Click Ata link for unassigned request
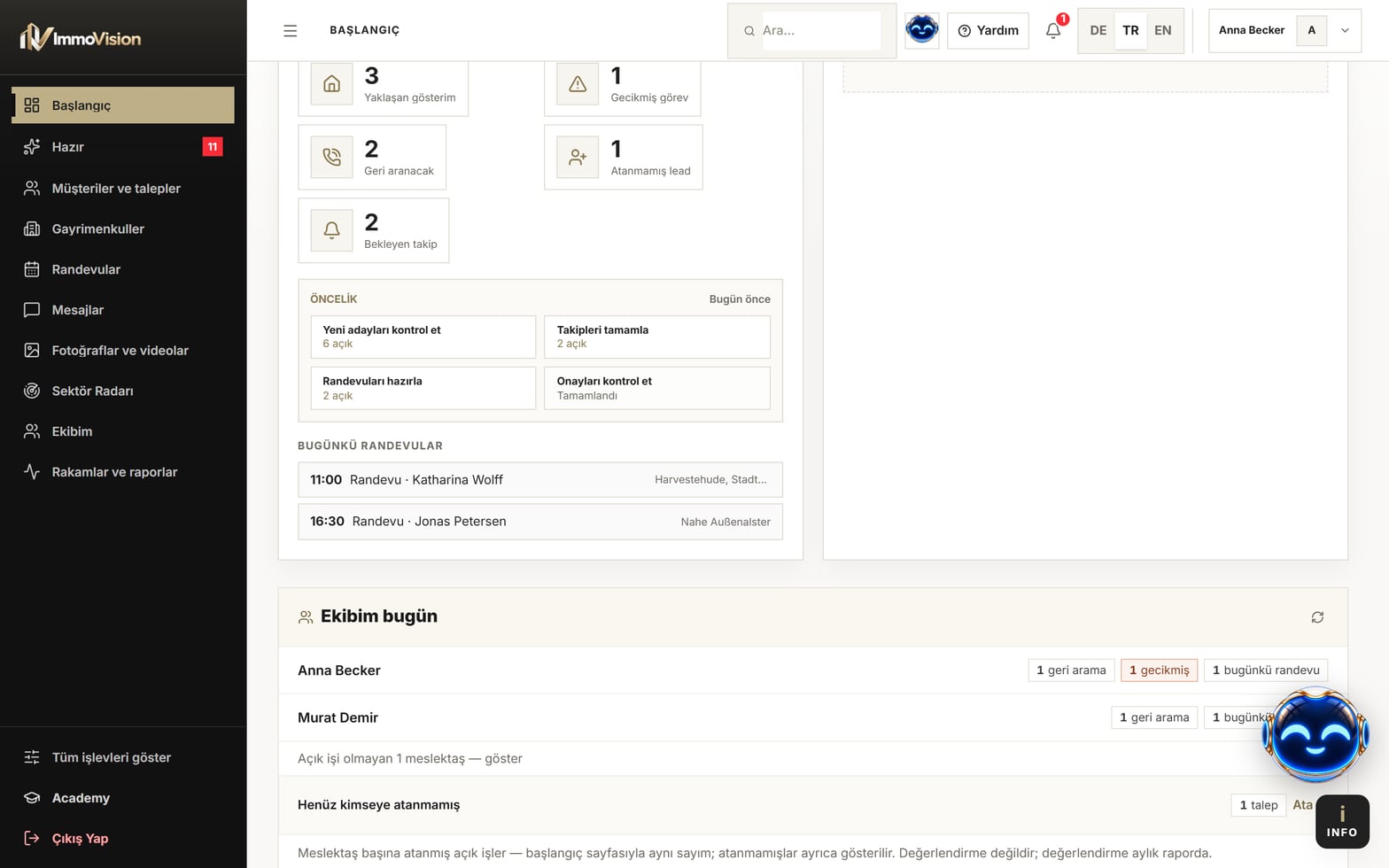1389x868 pixels. click(x=1302, y=805)
